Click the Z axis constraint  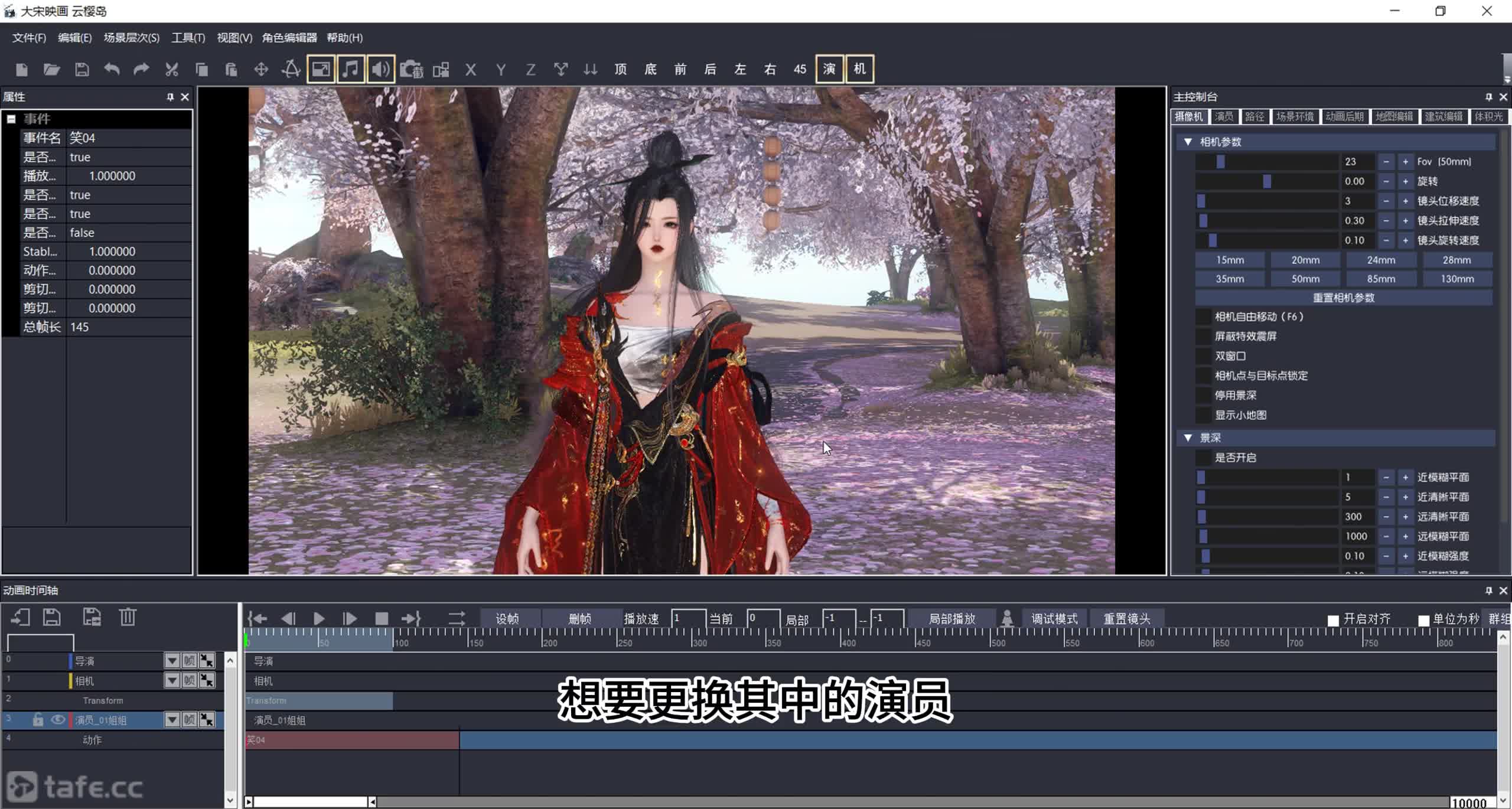click(530, 70)
